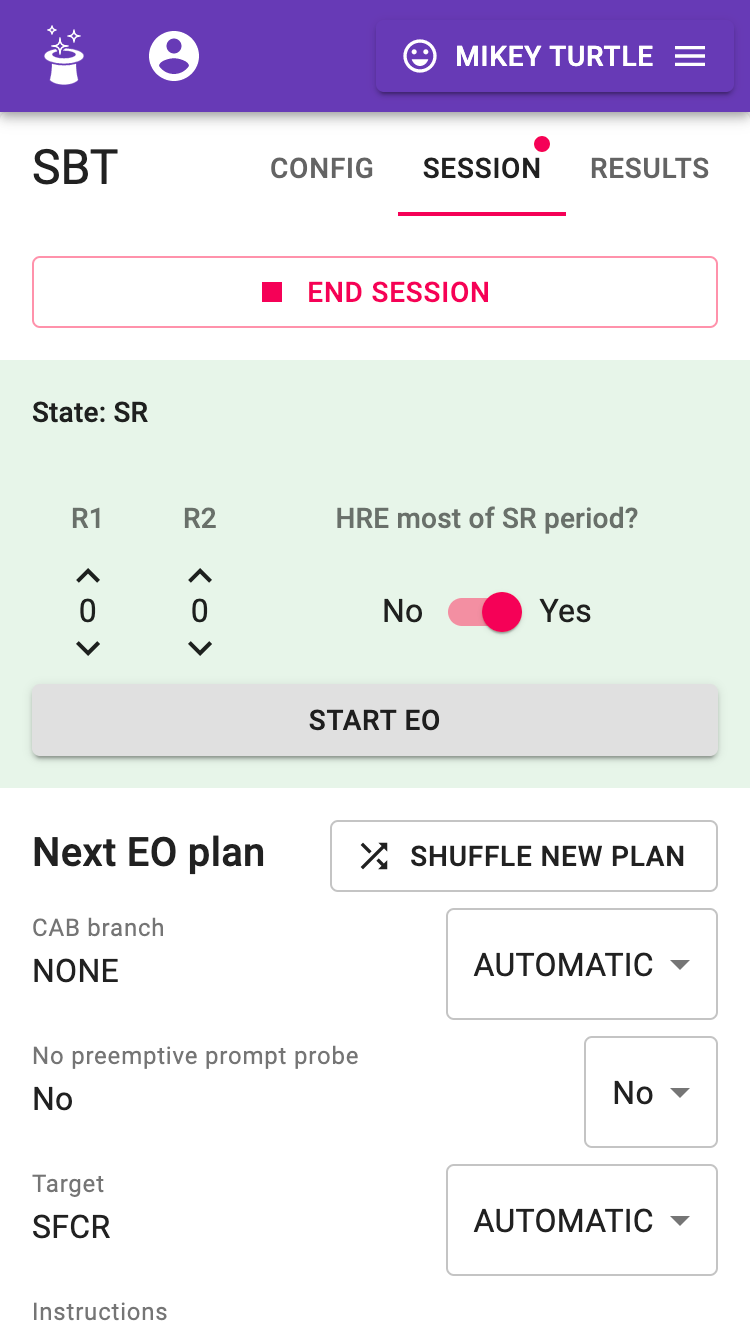Click the SHUFFLE NEW PLAN button
Screen dimensions: 750x1334
(x=524, y=856)
